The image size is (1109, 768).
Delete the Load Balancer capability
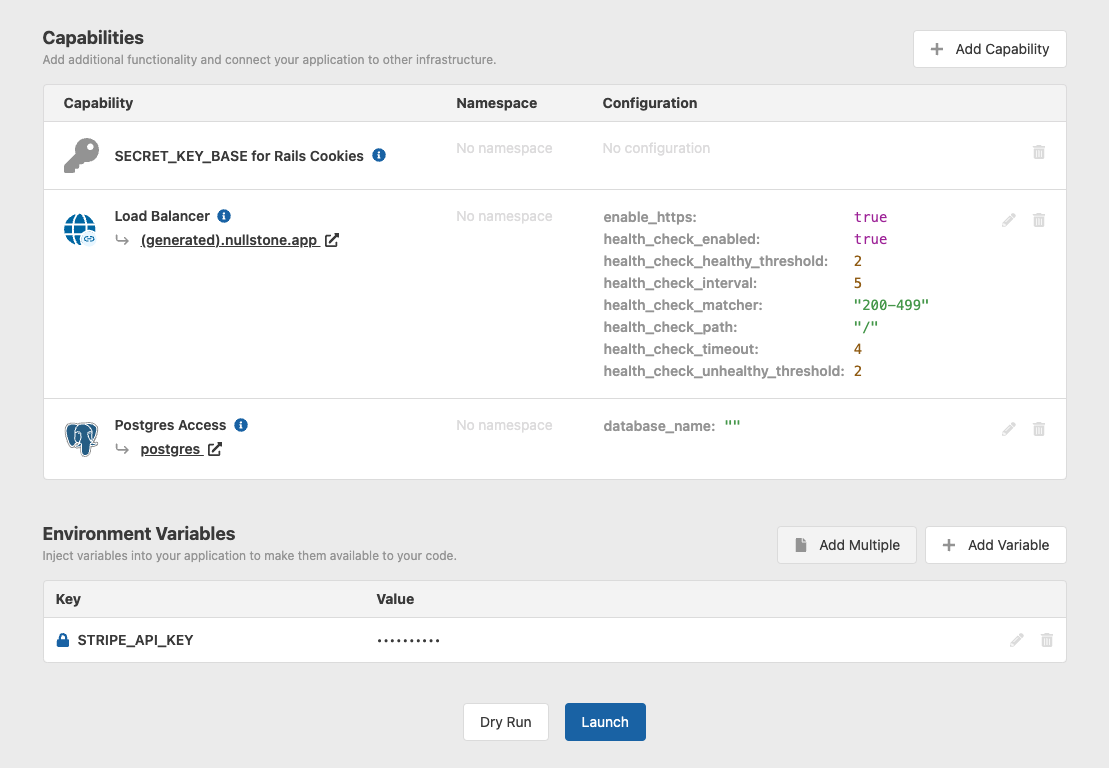pos(1039,220)
